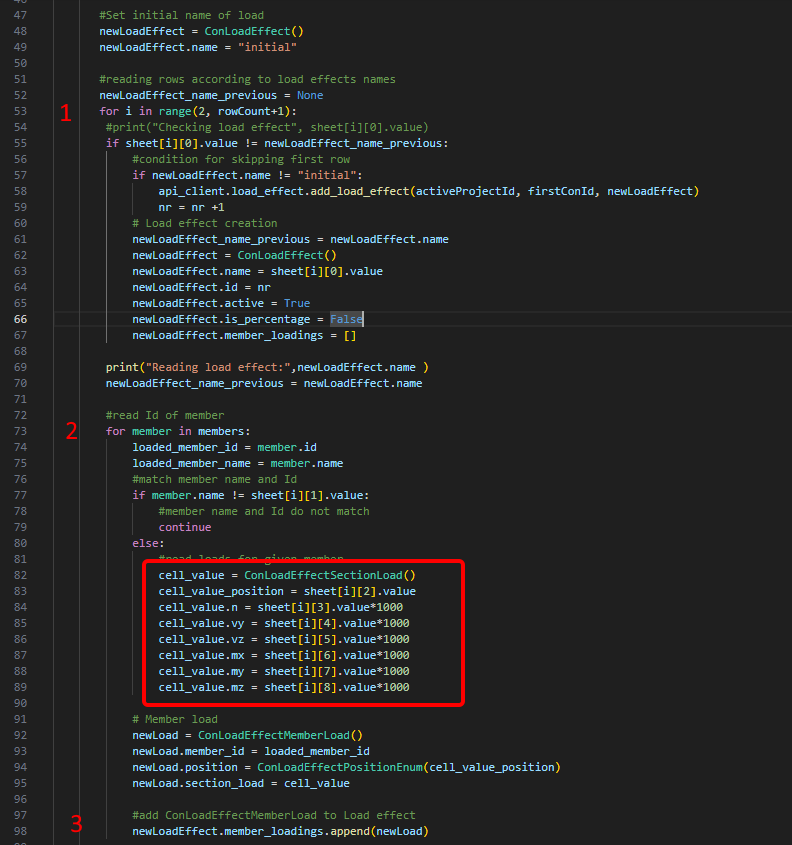Click the highlighted False value on line 66

point(346,319)
